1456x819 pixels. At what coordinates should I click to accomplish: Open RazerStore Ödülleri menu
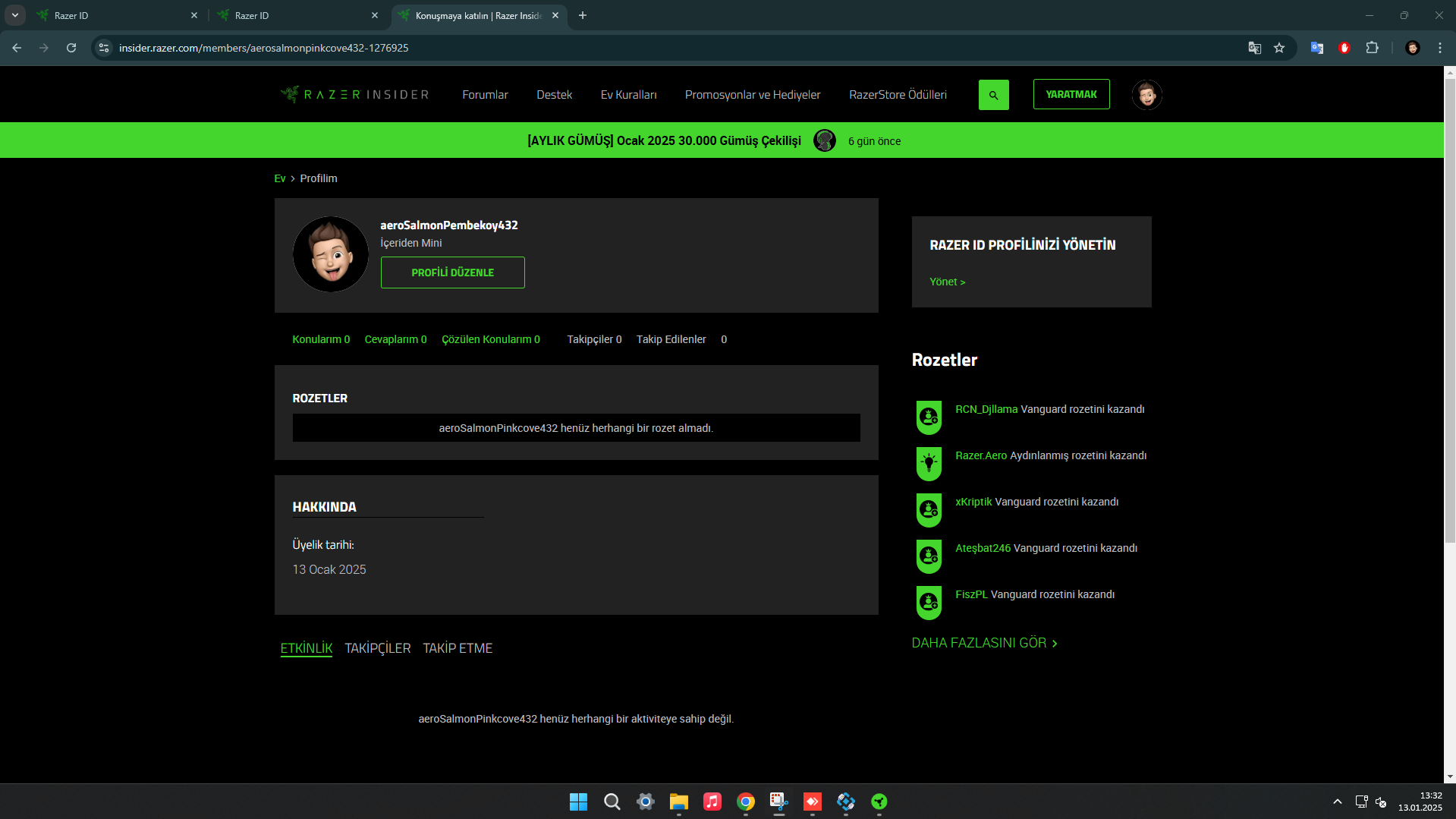pyautogui.click(x=898, y=95)
